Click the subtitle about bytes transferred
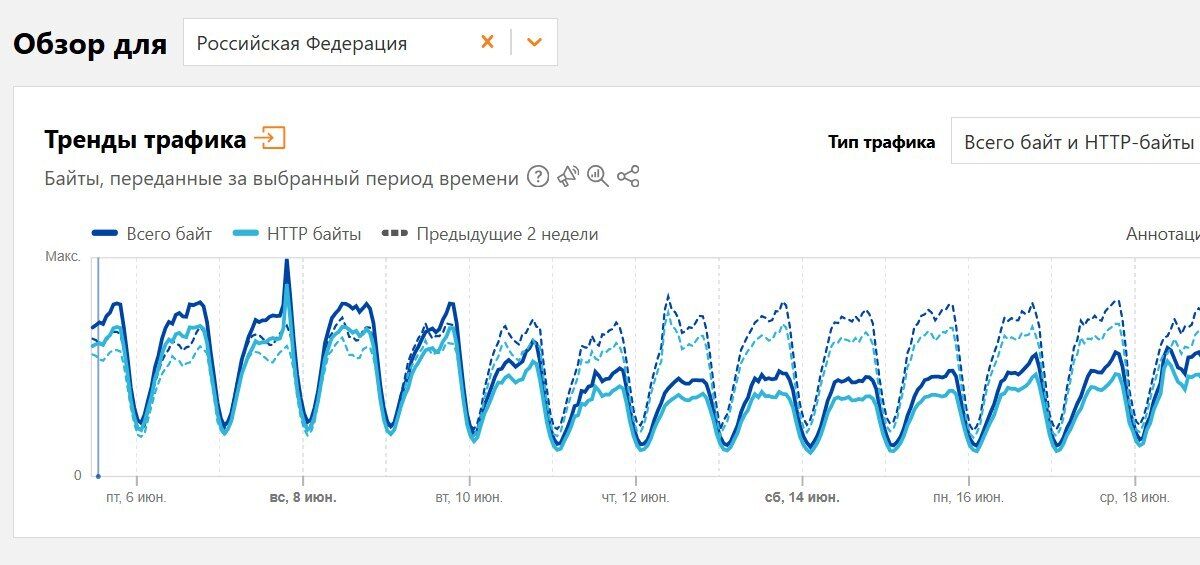The width and height of the screenshot is (1200, 565). point(281,178)
